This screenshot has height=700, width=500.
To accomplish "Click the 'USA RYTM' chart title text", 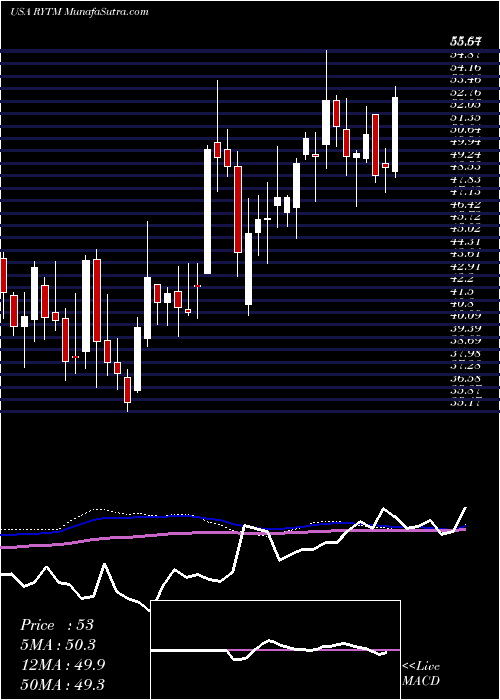I will 38,12.
